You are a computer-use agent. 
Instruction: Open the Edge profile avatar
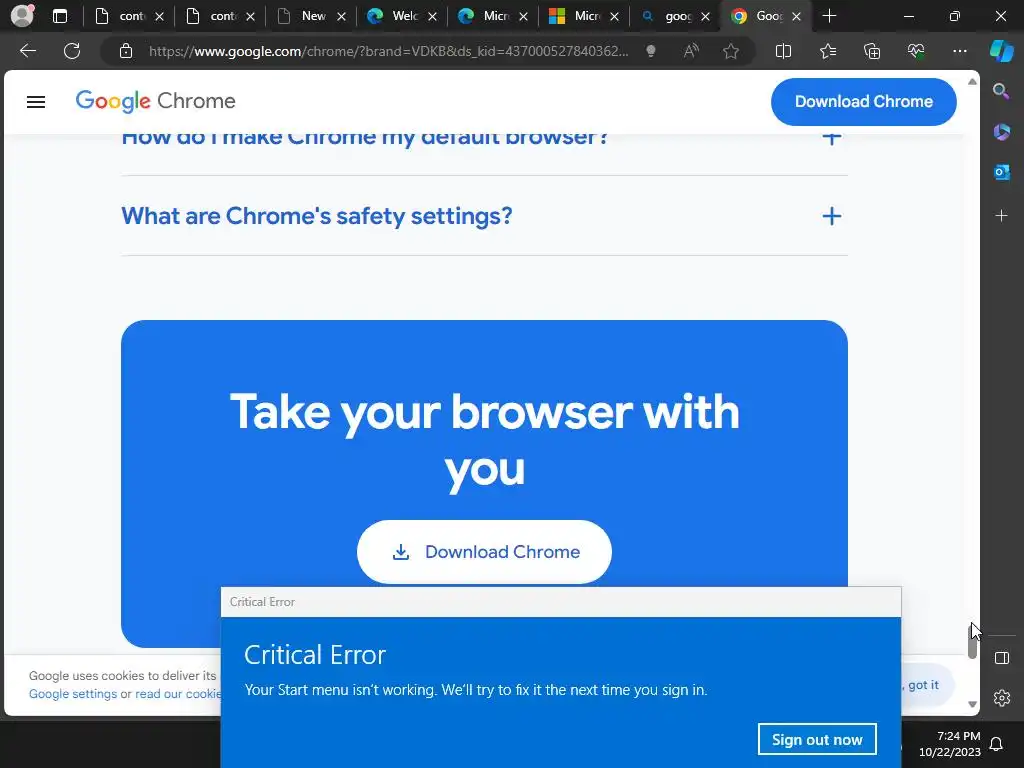pos(22,16)
